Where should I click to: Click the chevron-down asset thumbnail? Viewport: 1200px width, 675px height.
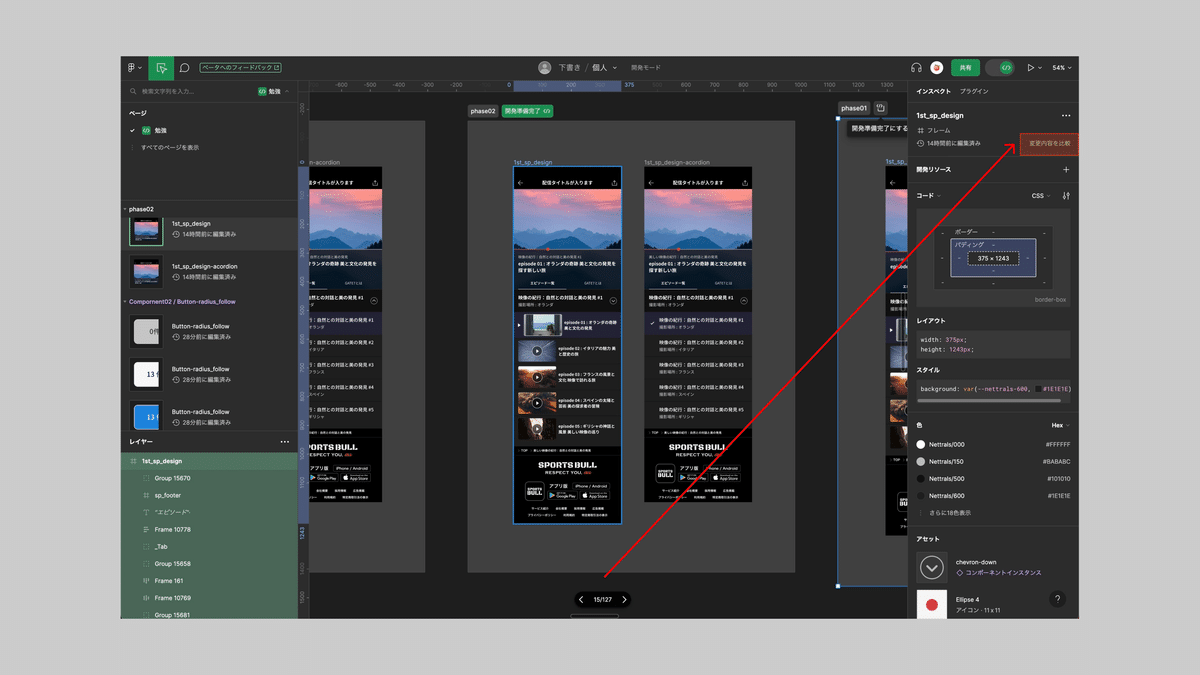[932, 567]
